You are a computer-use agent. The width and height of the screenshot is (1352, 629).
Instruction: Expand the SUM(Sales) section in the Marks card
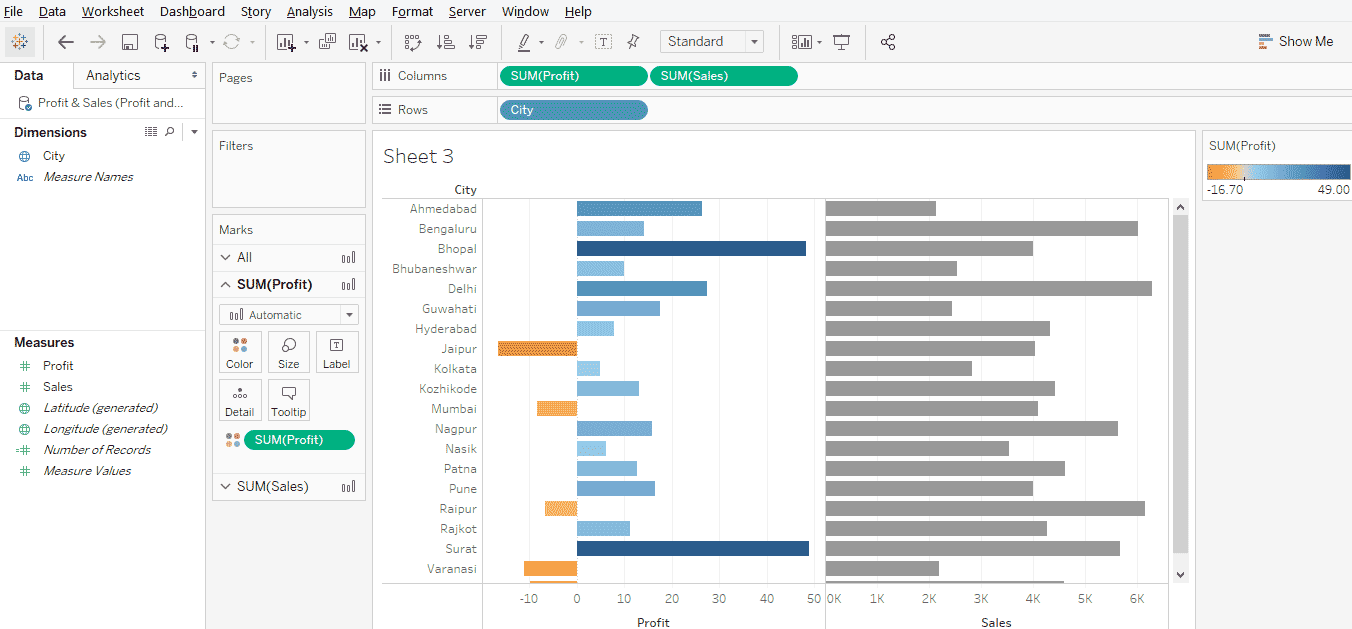[227, 486]
